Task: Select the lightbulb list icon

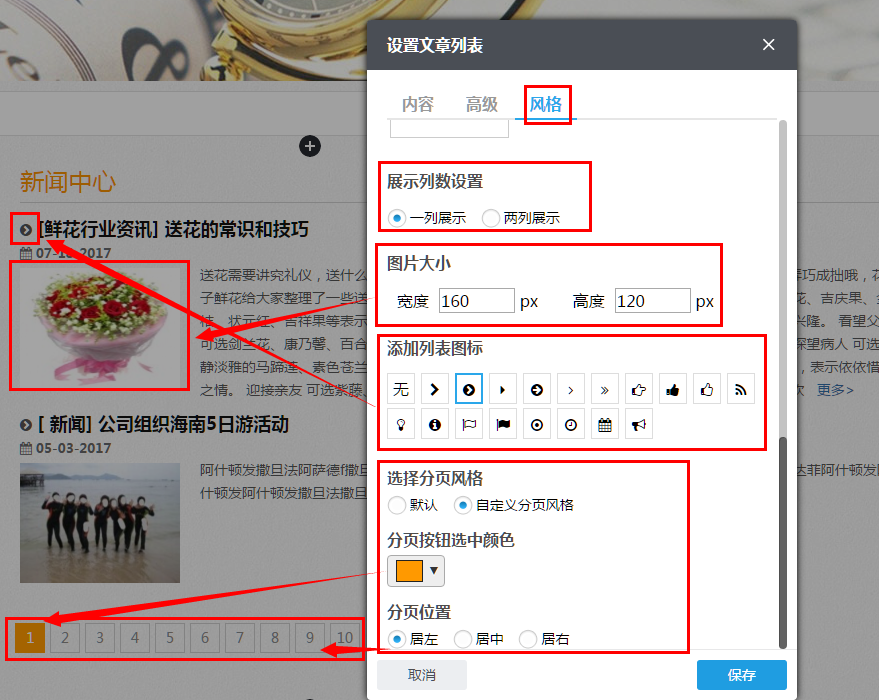Action: [x=400, y=423]
